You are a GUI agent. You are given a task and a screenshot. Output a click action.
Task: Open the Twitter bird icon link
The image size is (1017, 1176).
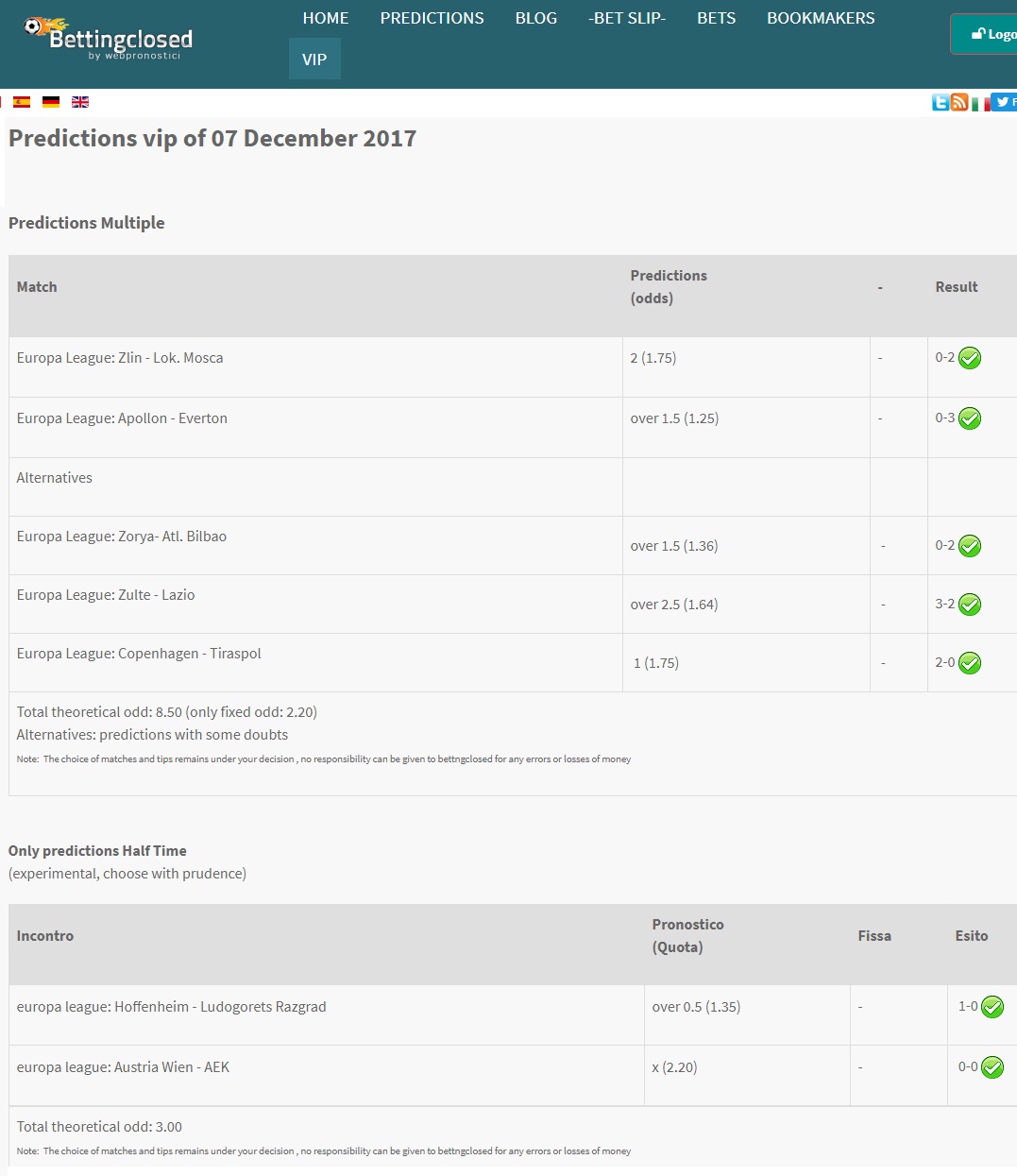coord(941,102)
